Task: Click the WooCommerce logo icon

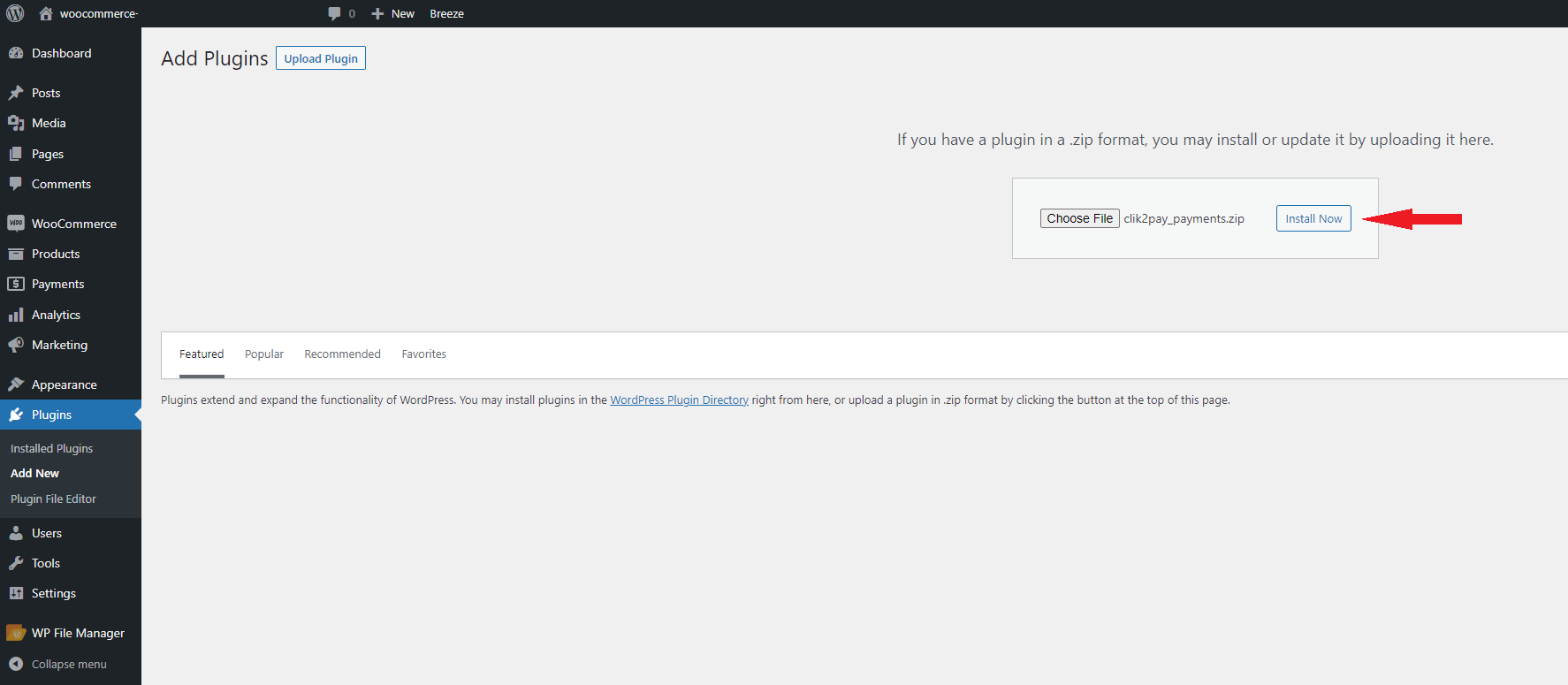Action: (x=16, y=224)
